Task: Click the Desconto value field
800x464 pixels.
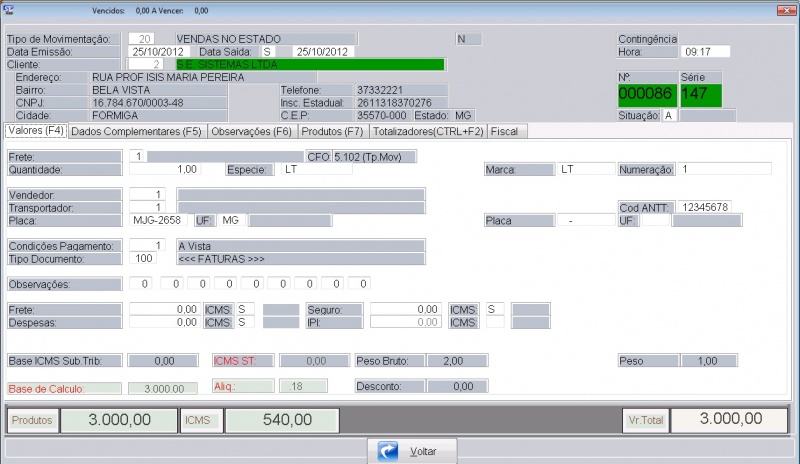Action: click(452, 386)
